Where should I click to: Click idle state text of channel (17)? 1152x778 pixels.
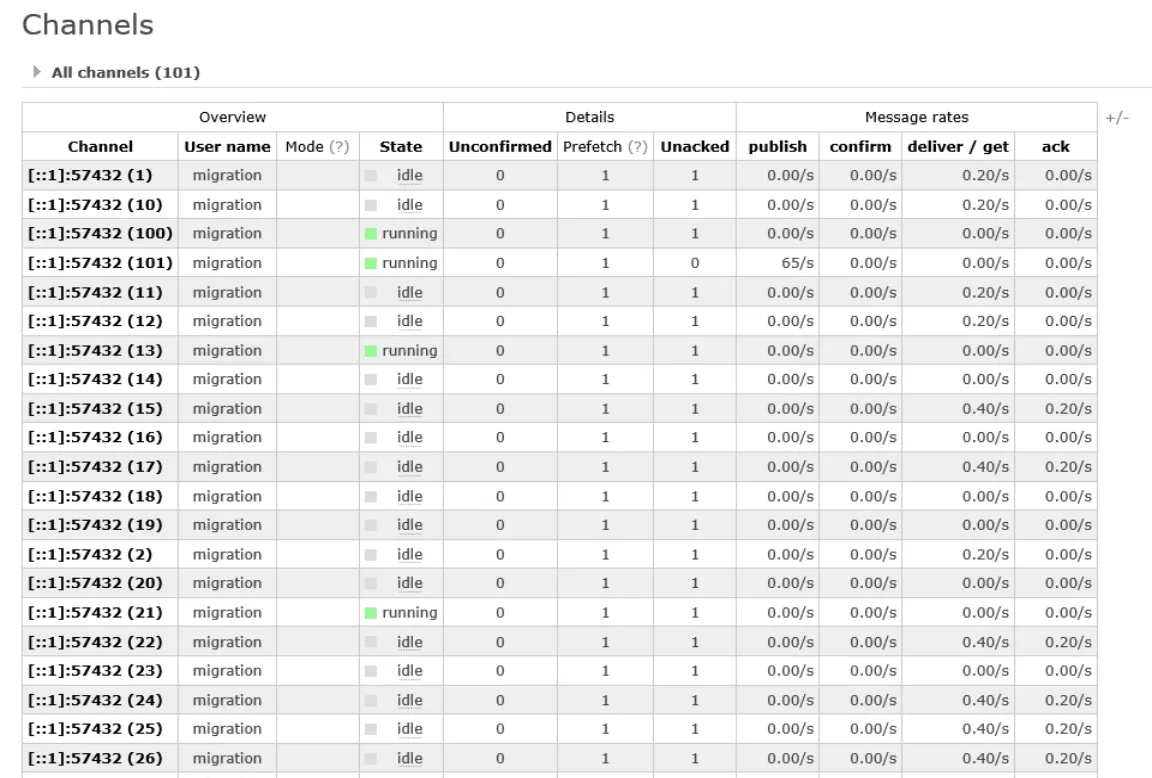pyautogui.click(x=409, y=467)
